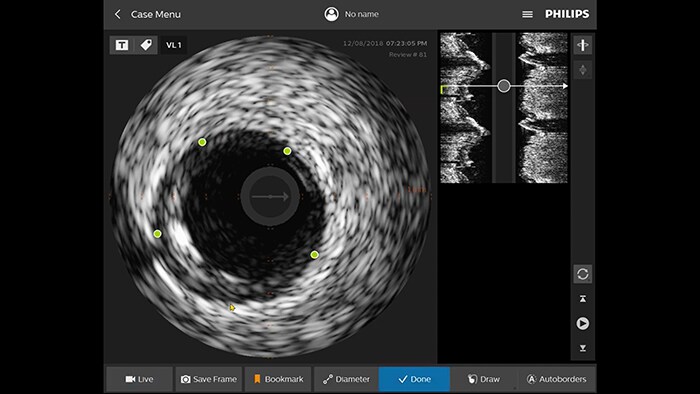Switch to Live mode
Viewport: 700px width, 394px height.
139,379
